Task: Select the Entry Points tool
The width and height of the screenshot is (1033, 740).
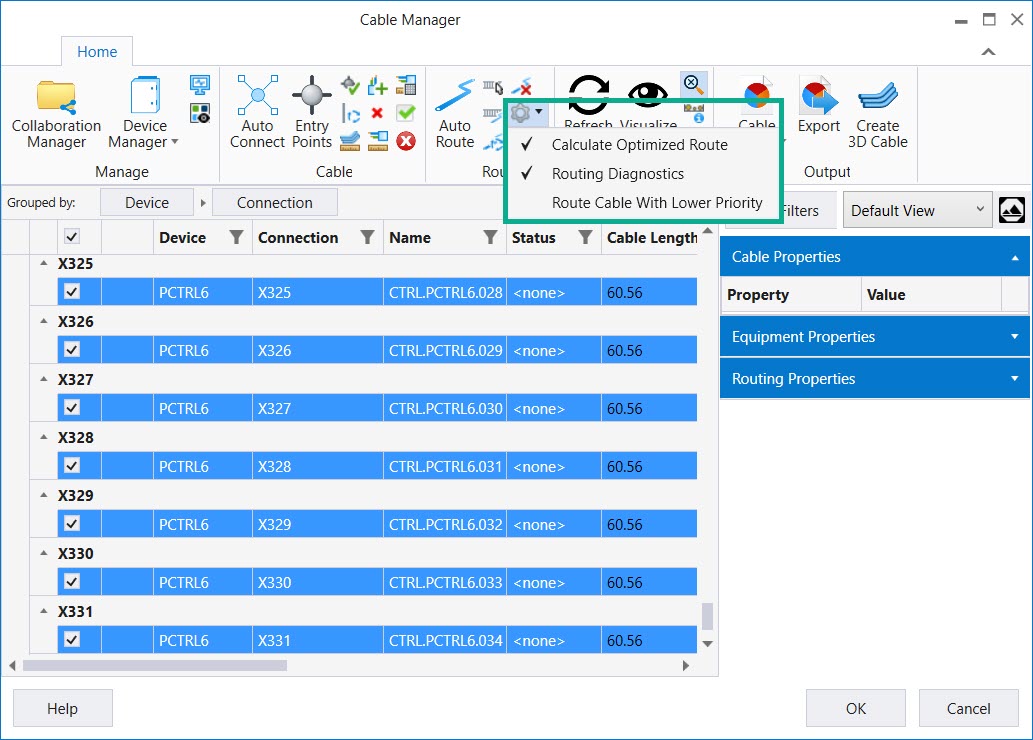Action: pyautogui.click(x=312, y=113)
